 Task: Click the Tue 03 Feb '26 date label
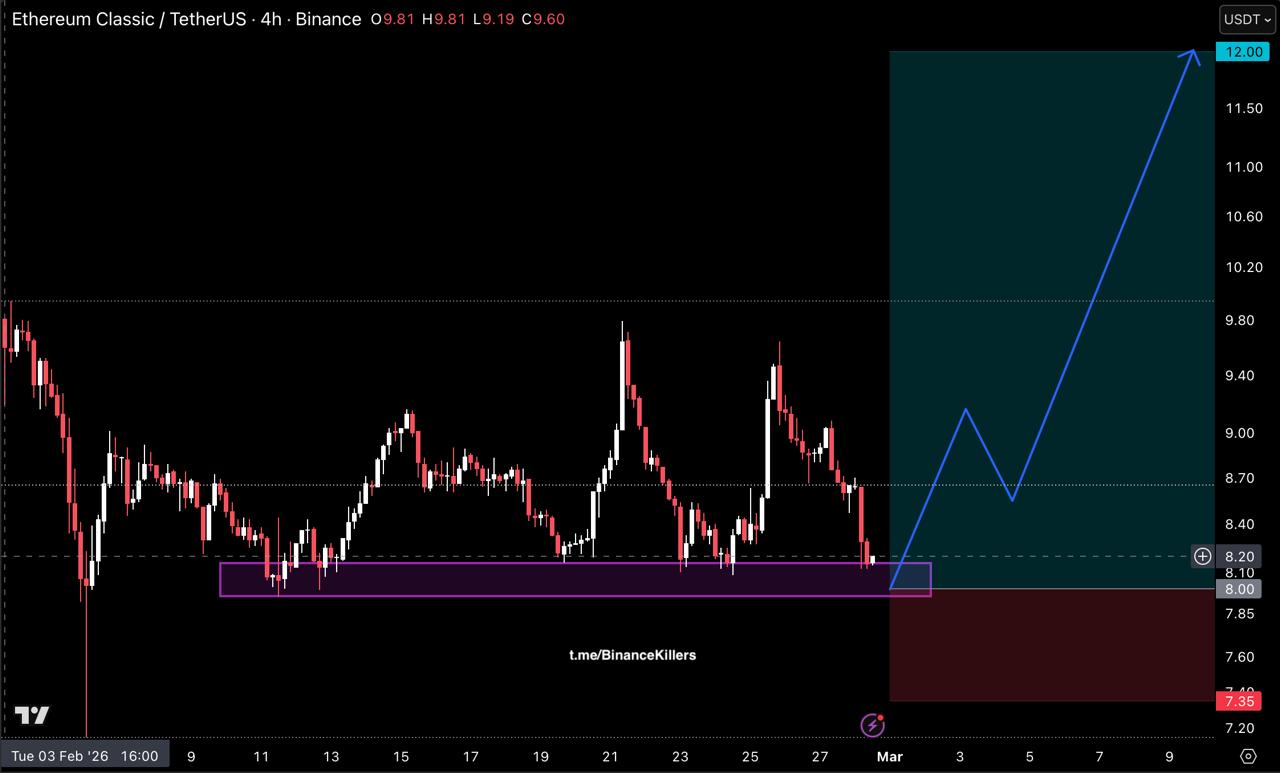[84, 756]
